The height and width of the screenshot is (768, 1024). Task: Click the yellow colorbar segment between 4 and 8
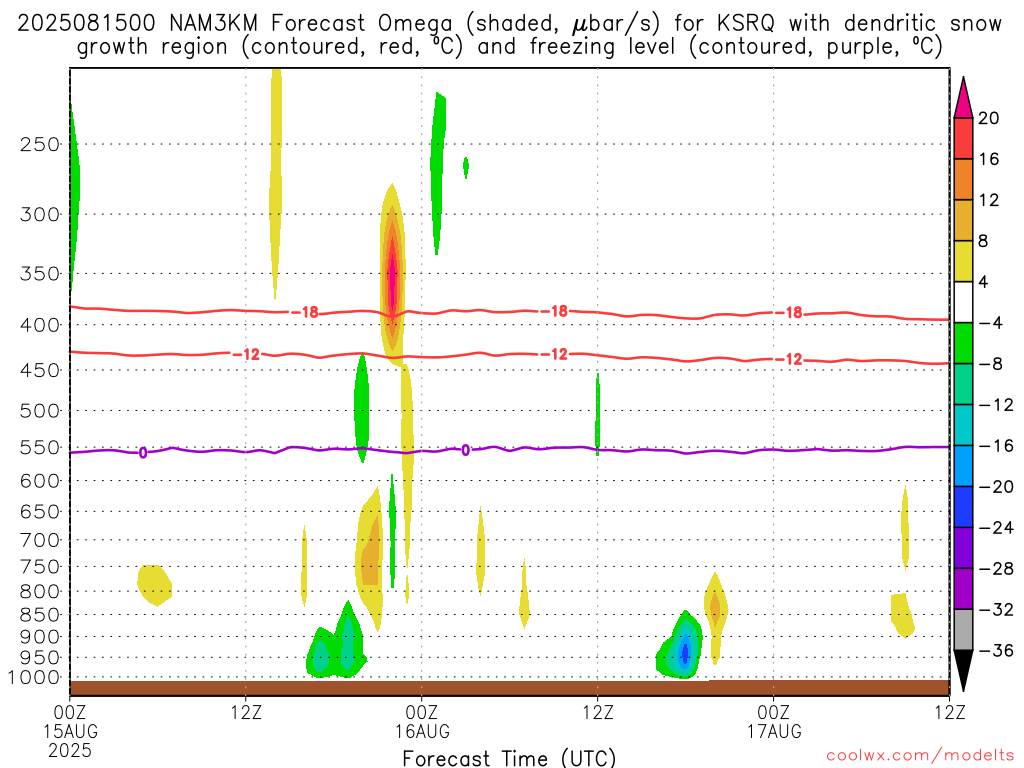pyautogui.click(x=963, y=261)
